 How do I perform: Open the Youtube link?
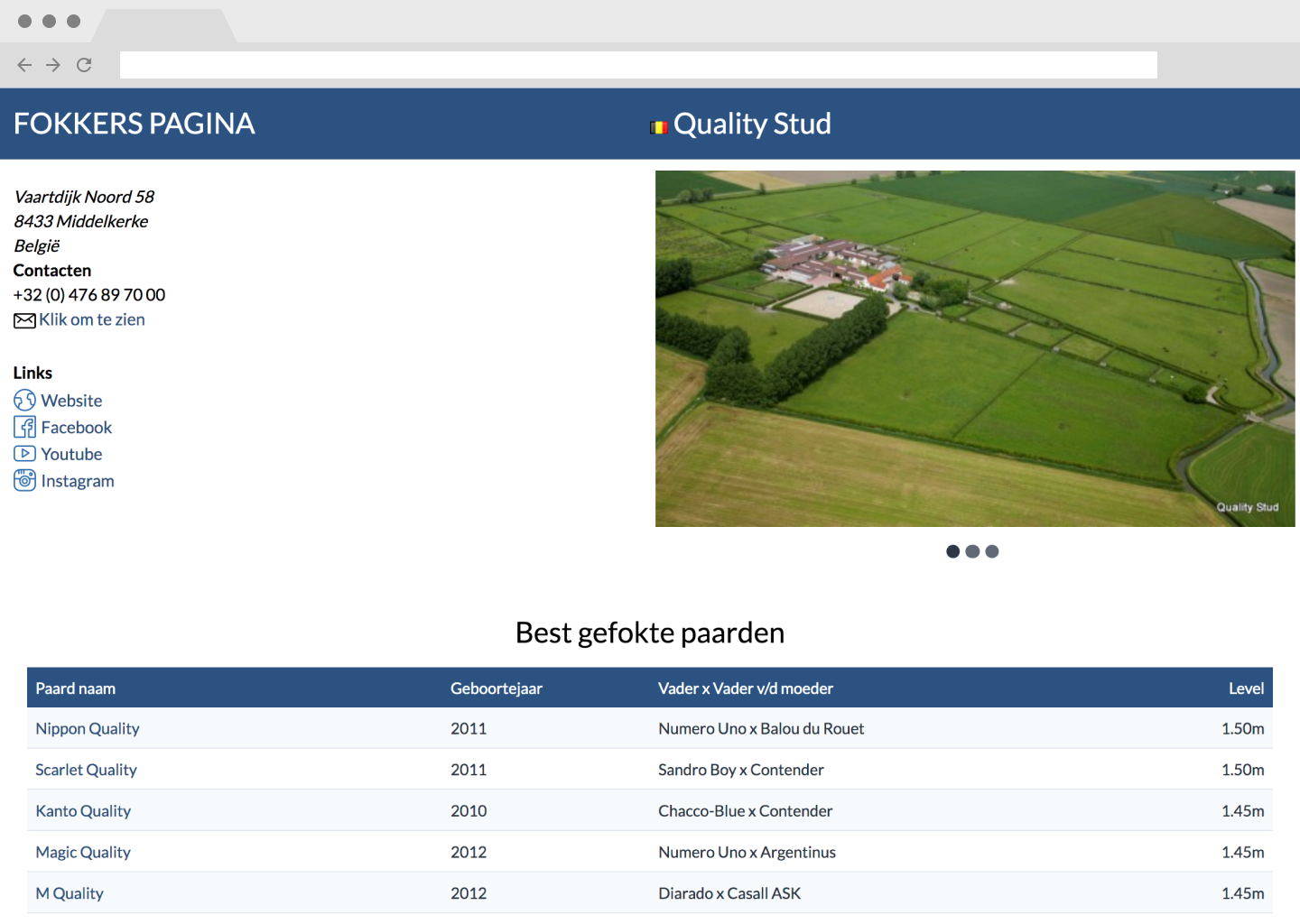pyautogui.click(x=71, y=454)
